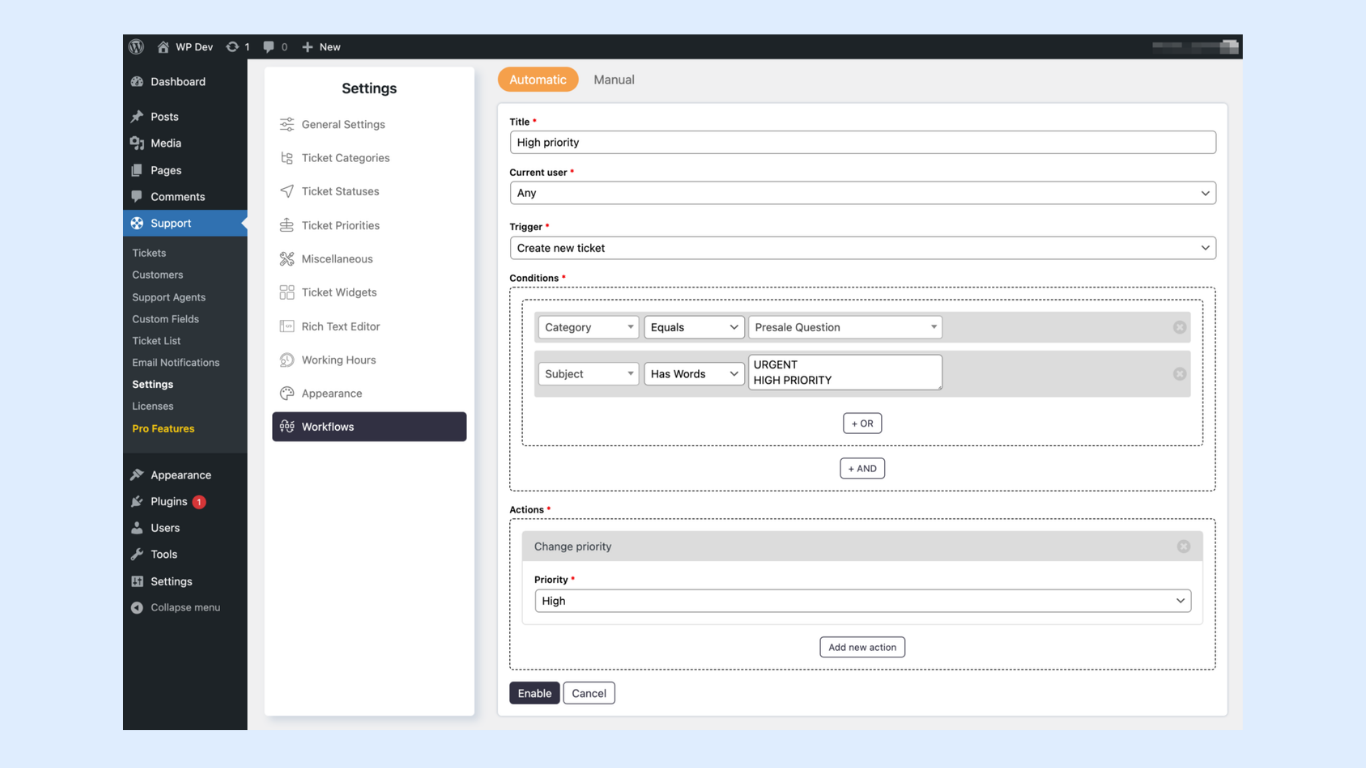Image resolution: width=1366 pixels, height=768 pixels.
Task: Remove the Subject Has Words condition row
Action: 1179,374
